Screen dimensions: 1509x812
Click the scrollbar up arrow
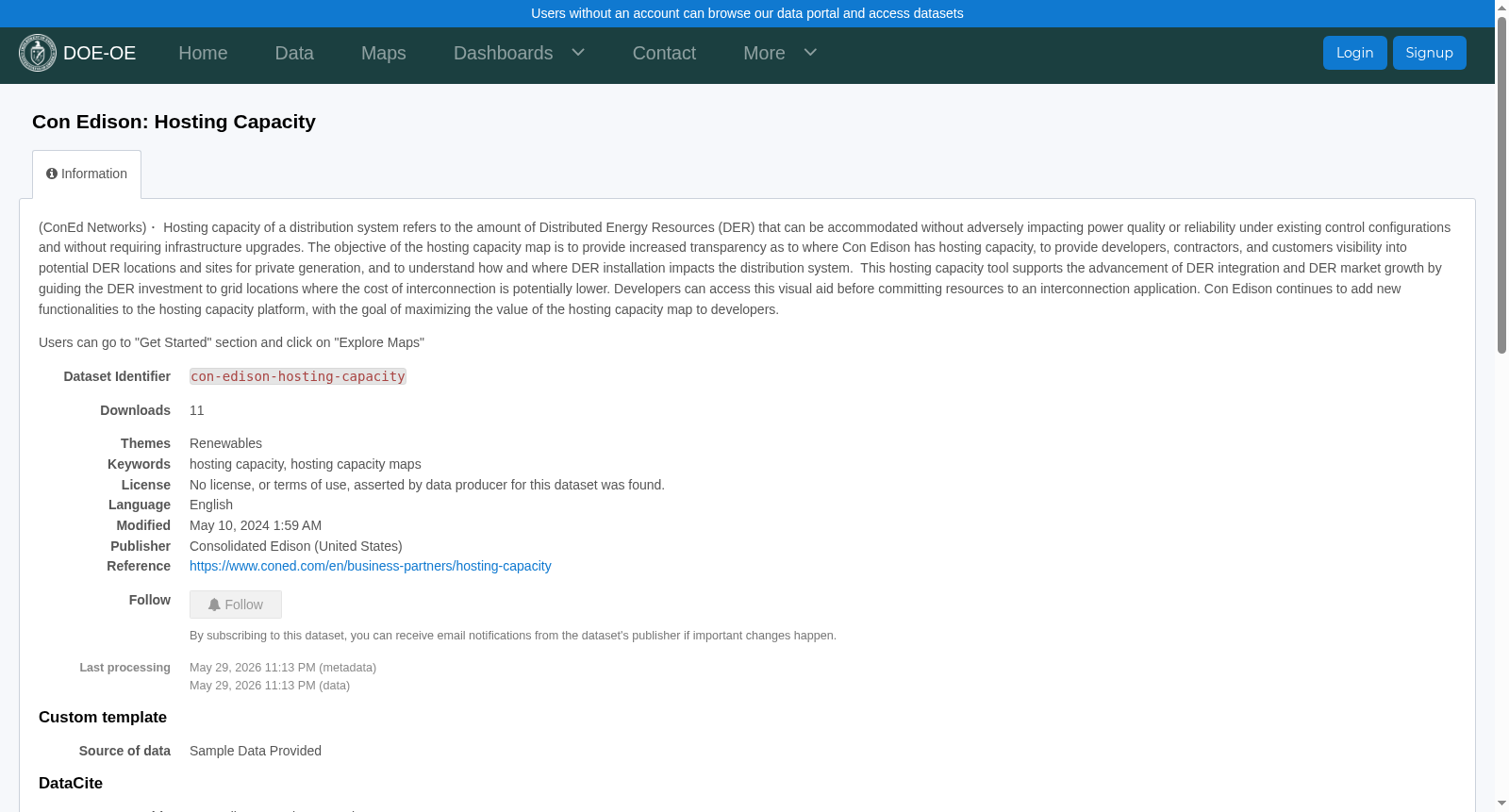point(1501,8)
